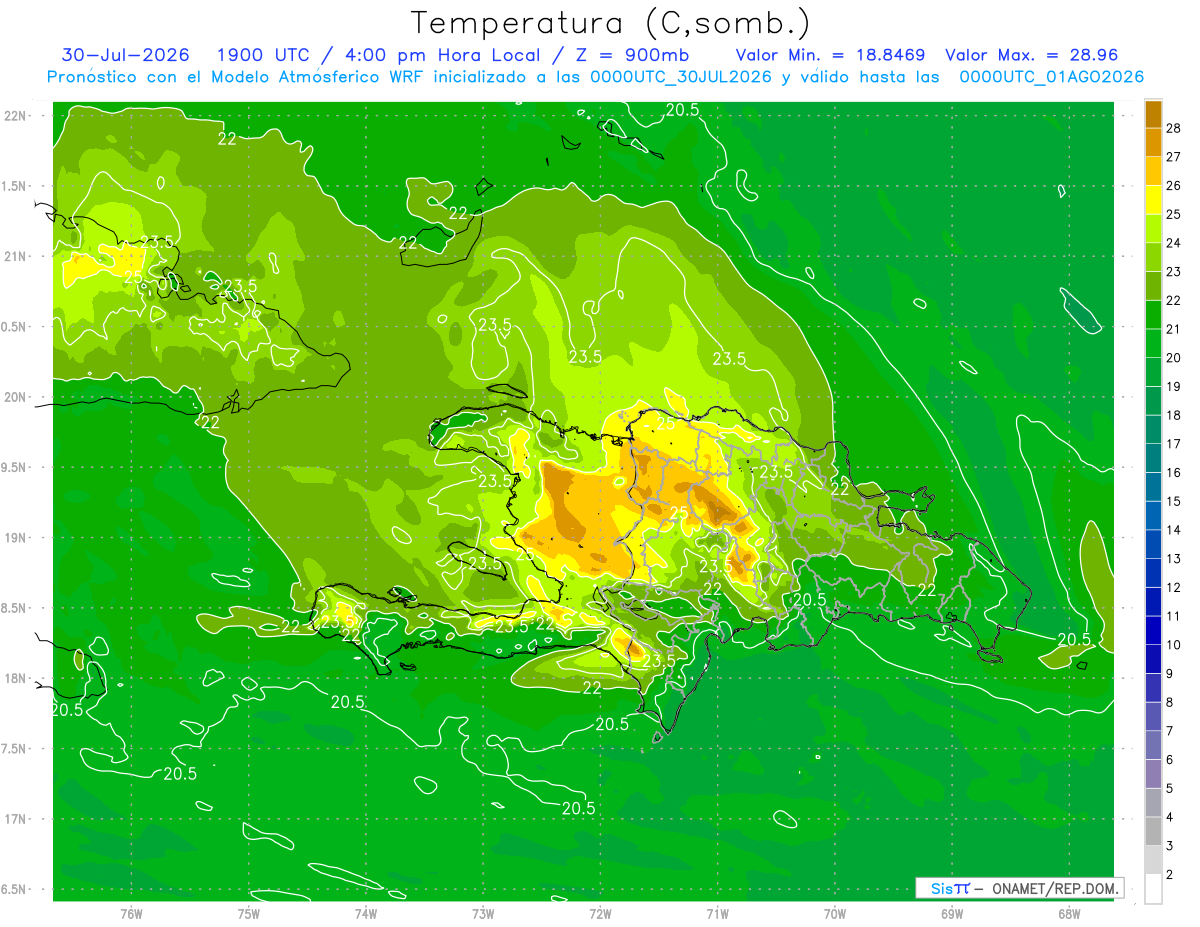Click the blue 'Sis' logo text

point(942,888)
